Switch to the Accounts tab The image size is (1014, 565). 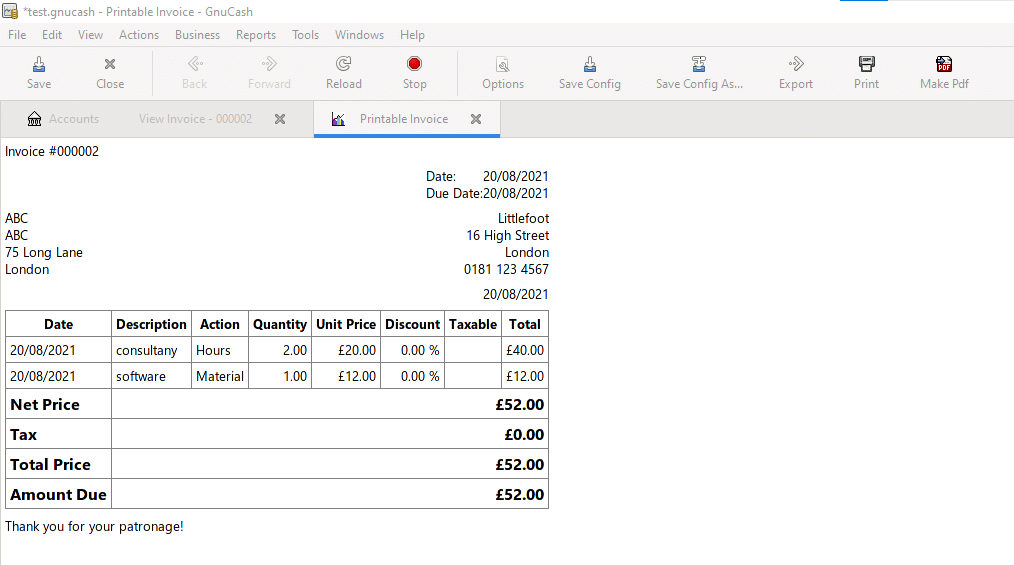(x=63, y=119)
